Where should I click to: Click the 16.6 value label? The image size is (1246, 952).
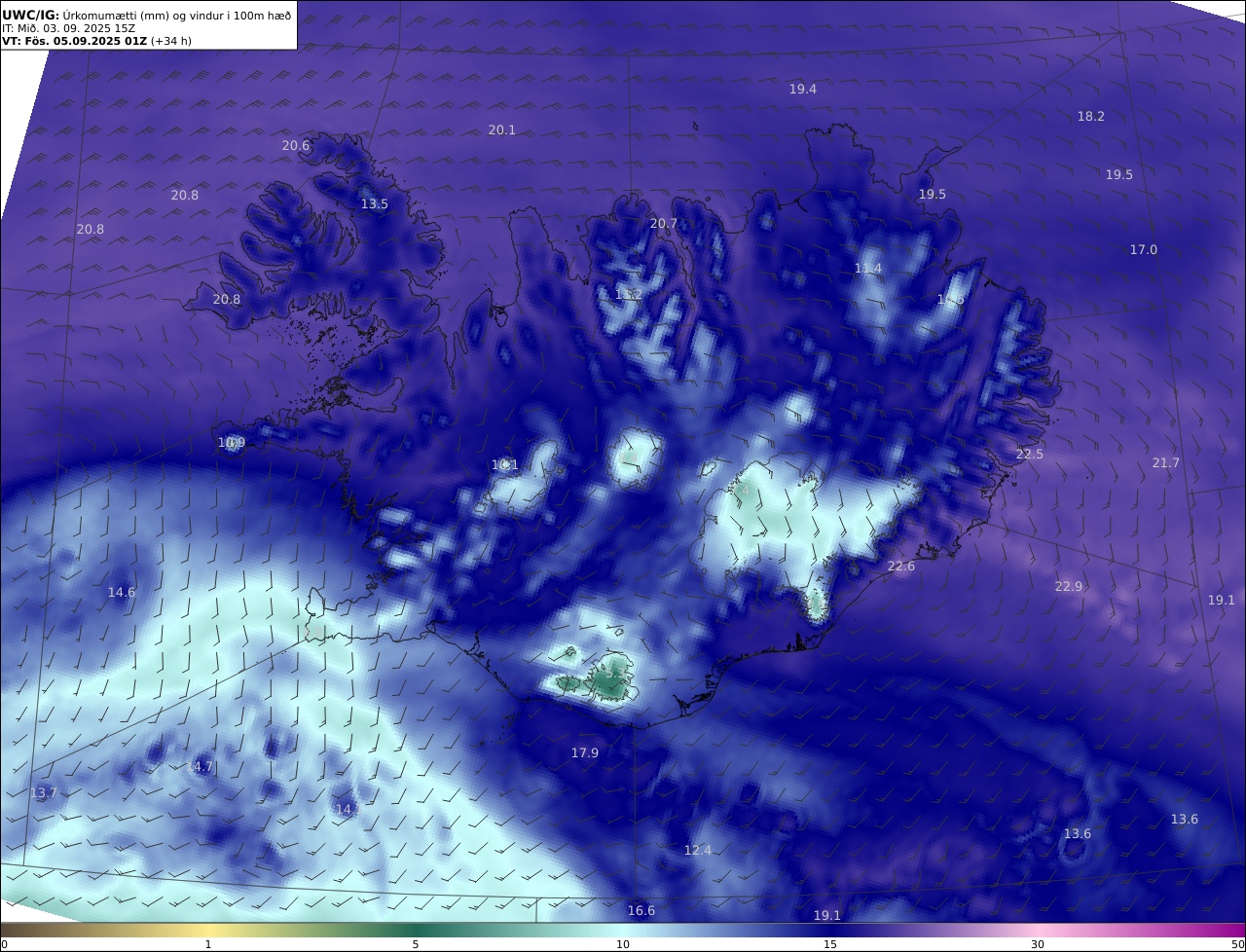tap(641, 910)
